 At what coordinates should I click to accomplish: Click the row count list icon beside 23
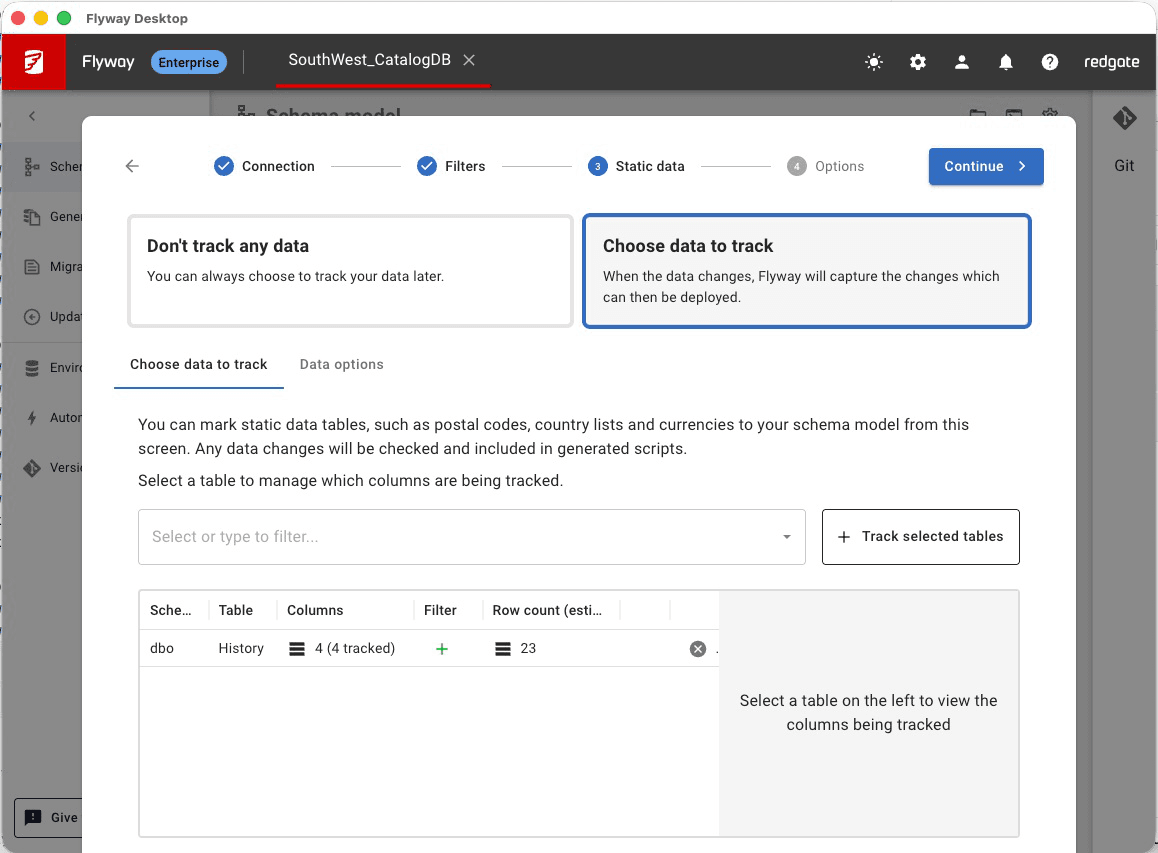(503, 648)
